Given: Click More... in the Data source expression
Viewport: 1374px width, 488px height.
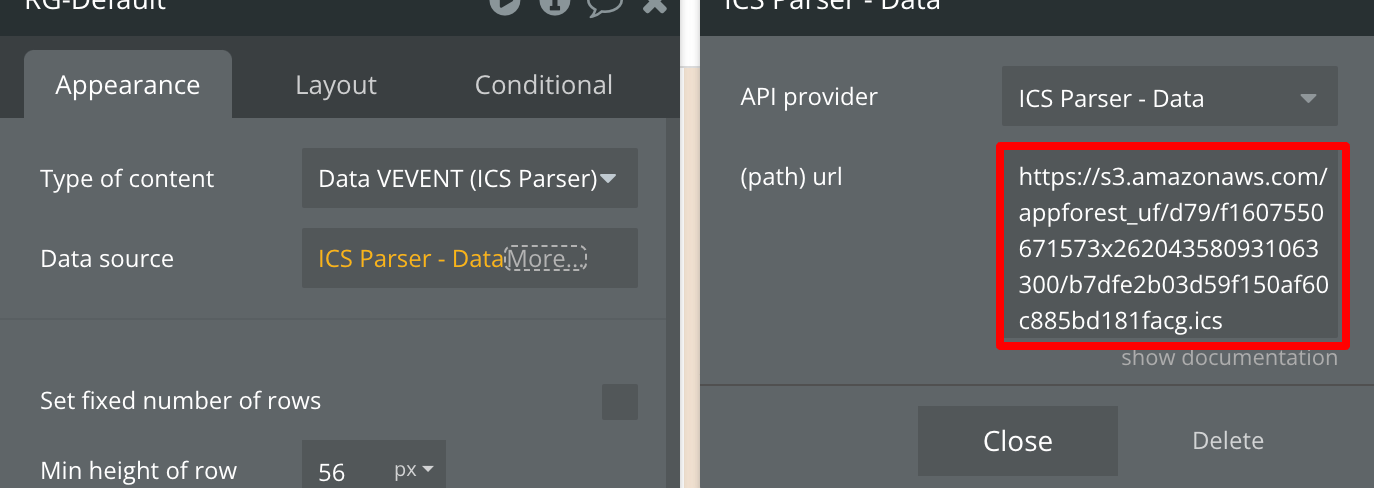Looking at the screenshot, I should pos(545,259).
